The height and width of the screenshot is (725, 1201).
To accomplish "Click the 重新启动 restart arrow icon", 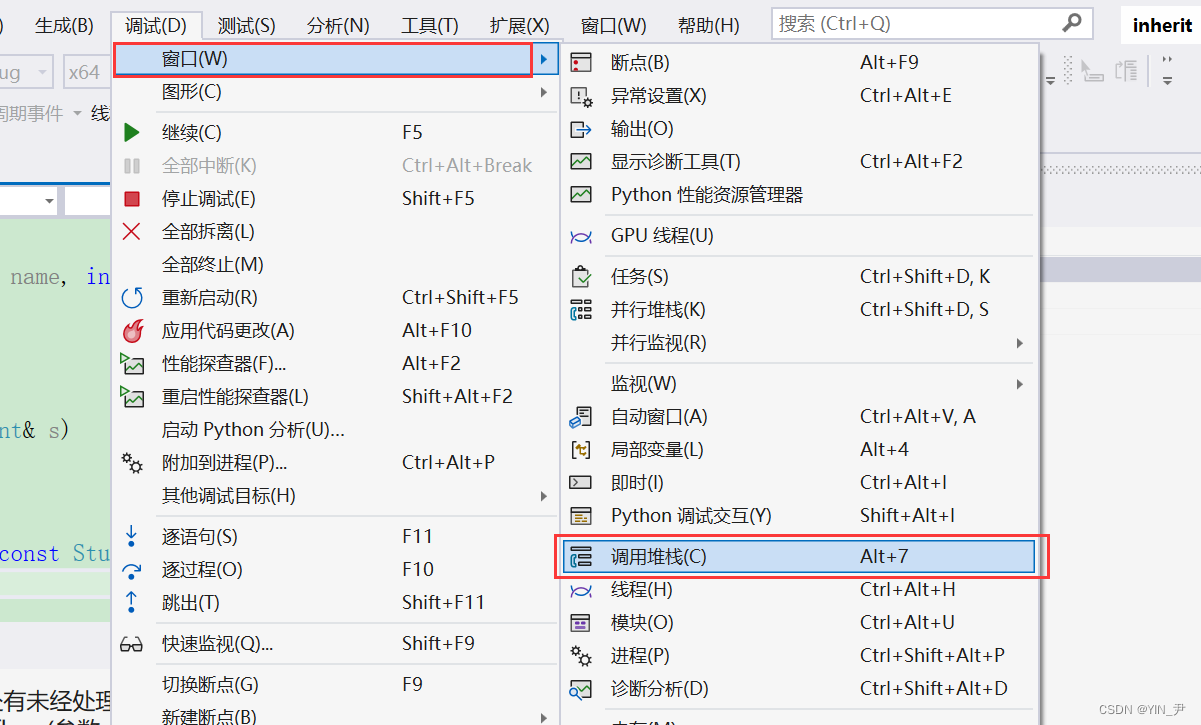I will pyautogui.click(x=132, y=297).
